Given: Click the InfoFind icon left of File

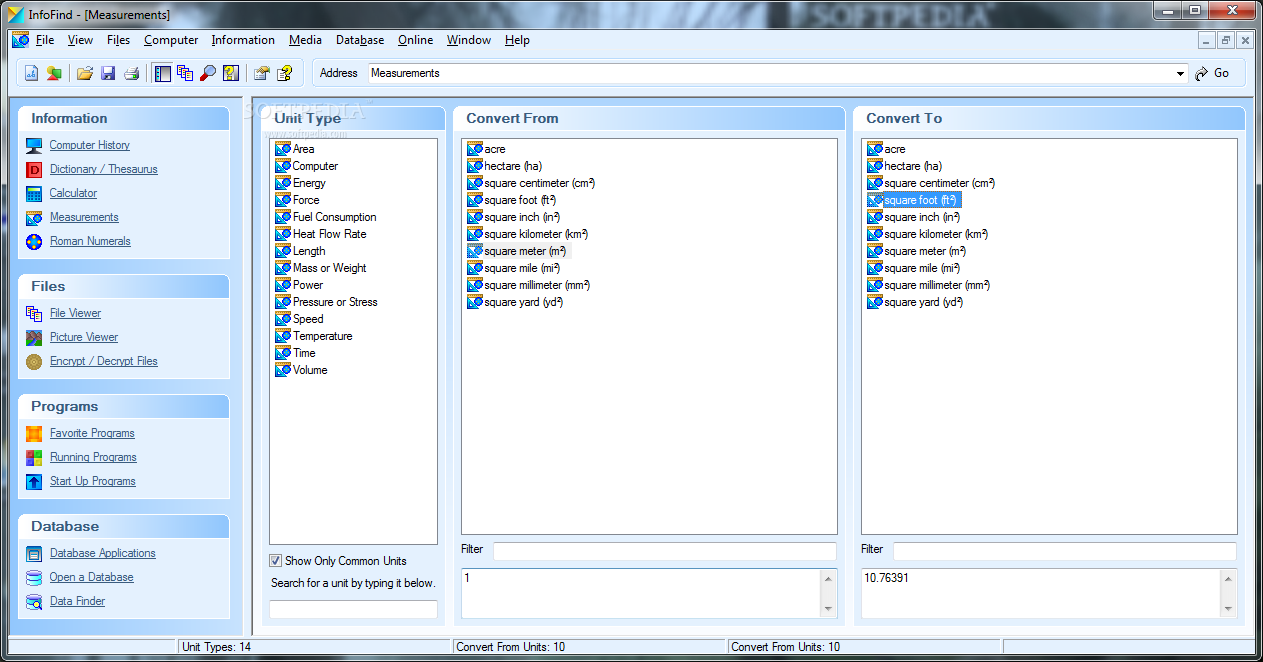Looking at the screenshot, I should pos(20,40).
